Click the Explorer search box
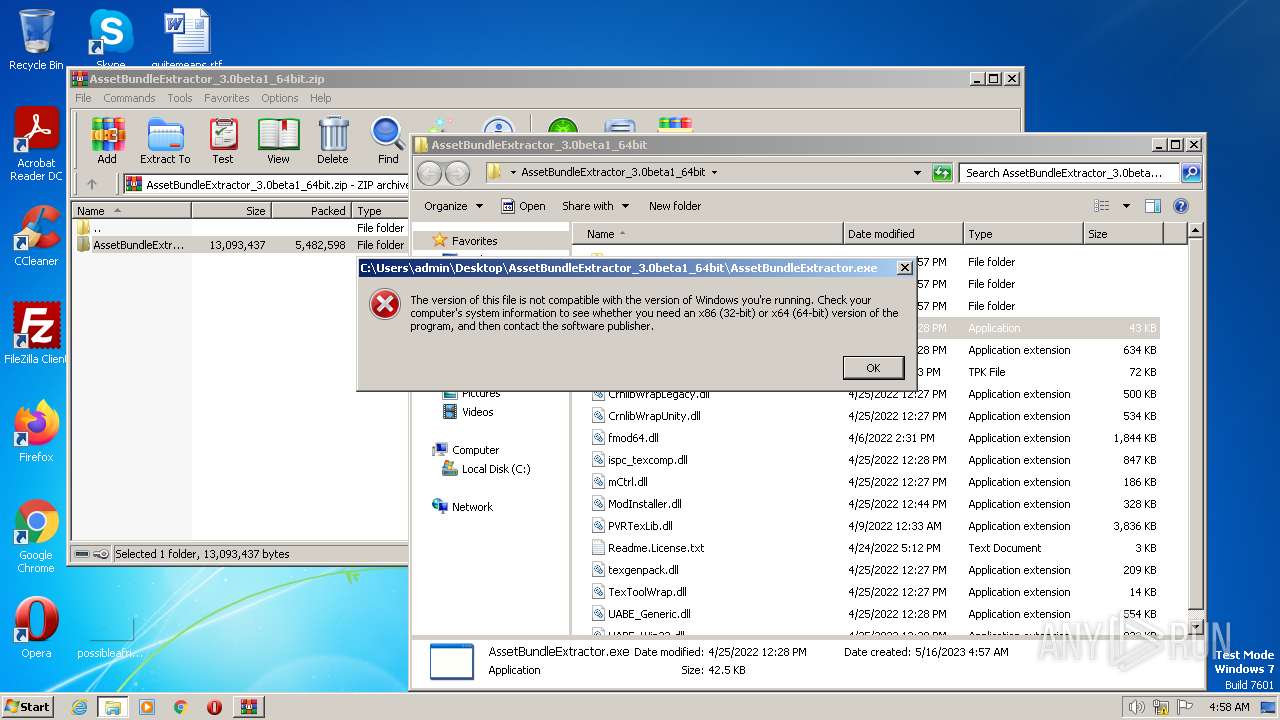The image size is (1280, 720). pyautogui.click(x=1069, y=173)
